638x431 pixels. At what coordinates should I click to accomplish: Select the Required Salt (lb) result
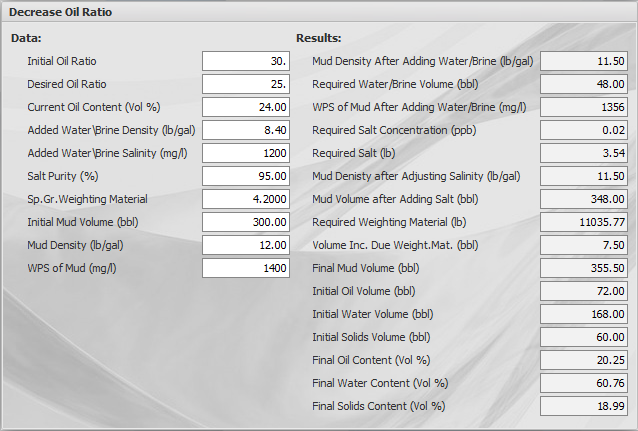(x=584, y=153)
